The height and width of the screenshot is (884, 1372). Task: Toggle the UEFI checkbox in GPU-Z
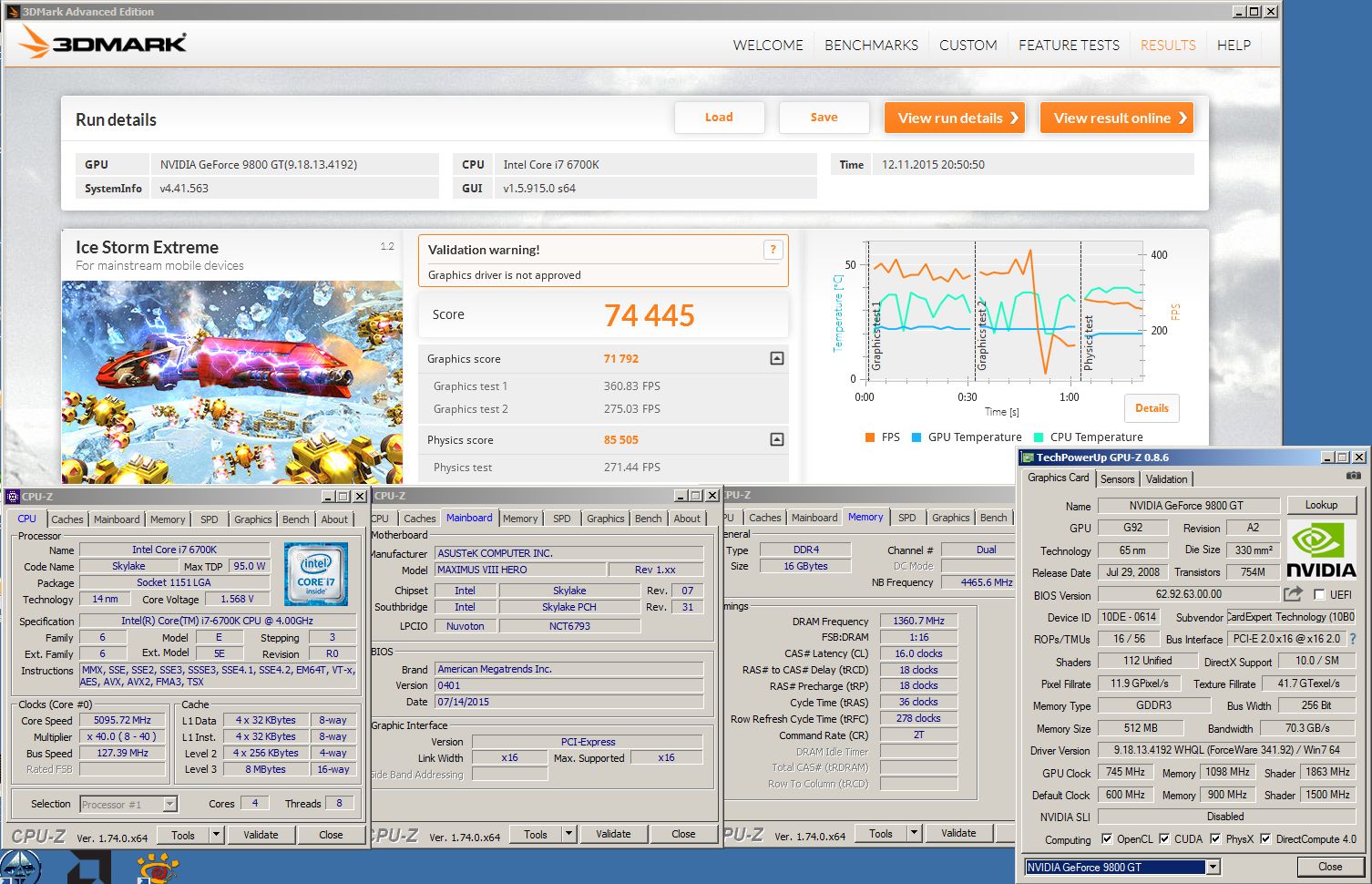1319,595
